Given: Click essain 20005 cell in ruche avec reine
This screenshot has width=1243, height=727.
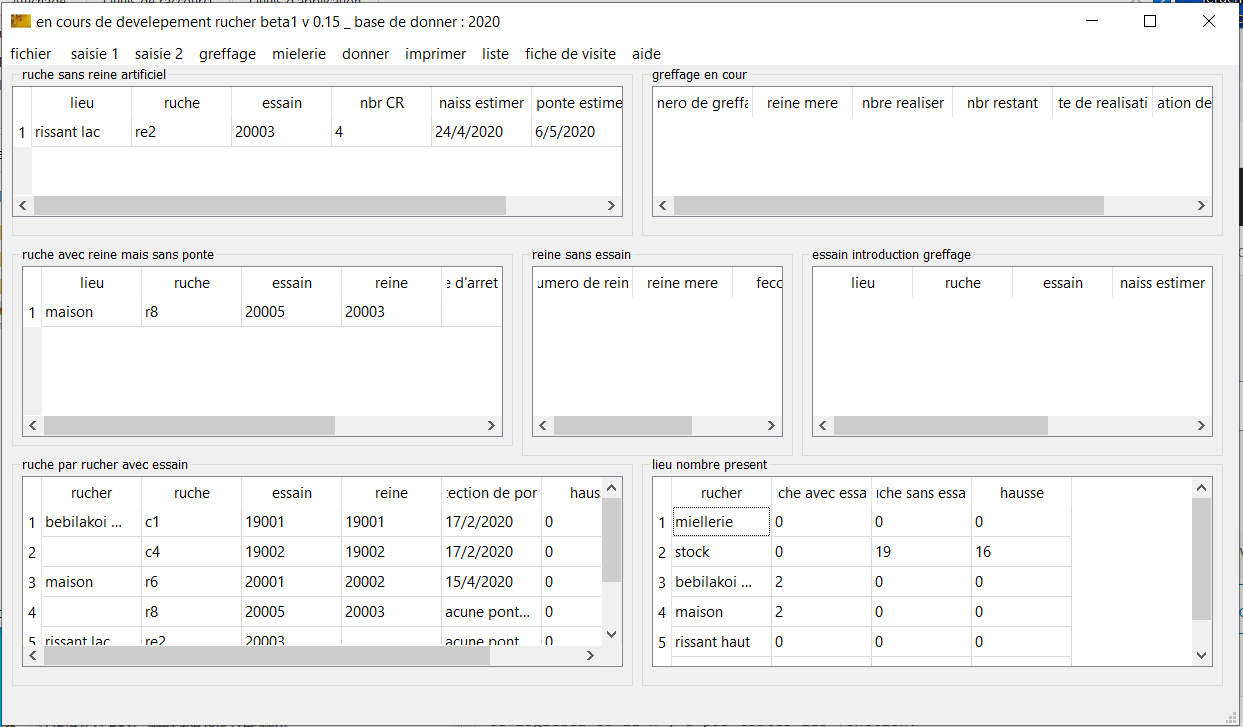Looking at the screenshot, I should click(291, 312).
